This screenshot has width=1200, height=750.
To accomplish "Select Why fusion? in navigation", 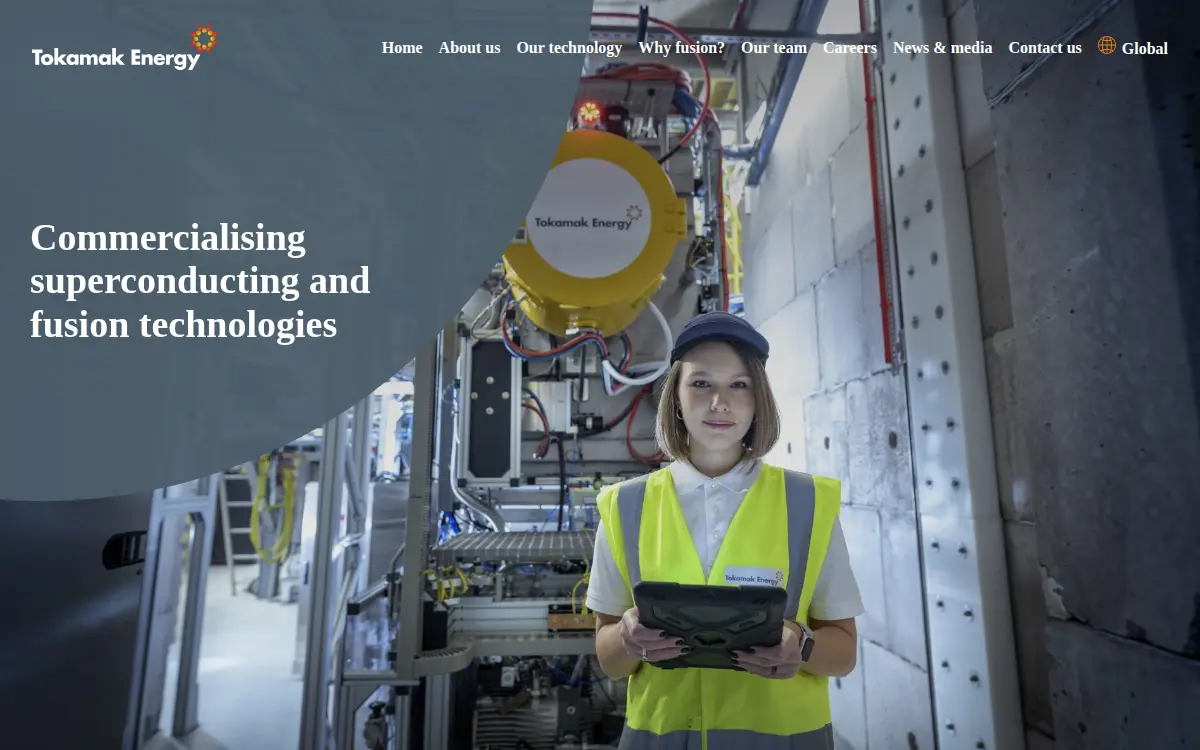I will (681, 48).
